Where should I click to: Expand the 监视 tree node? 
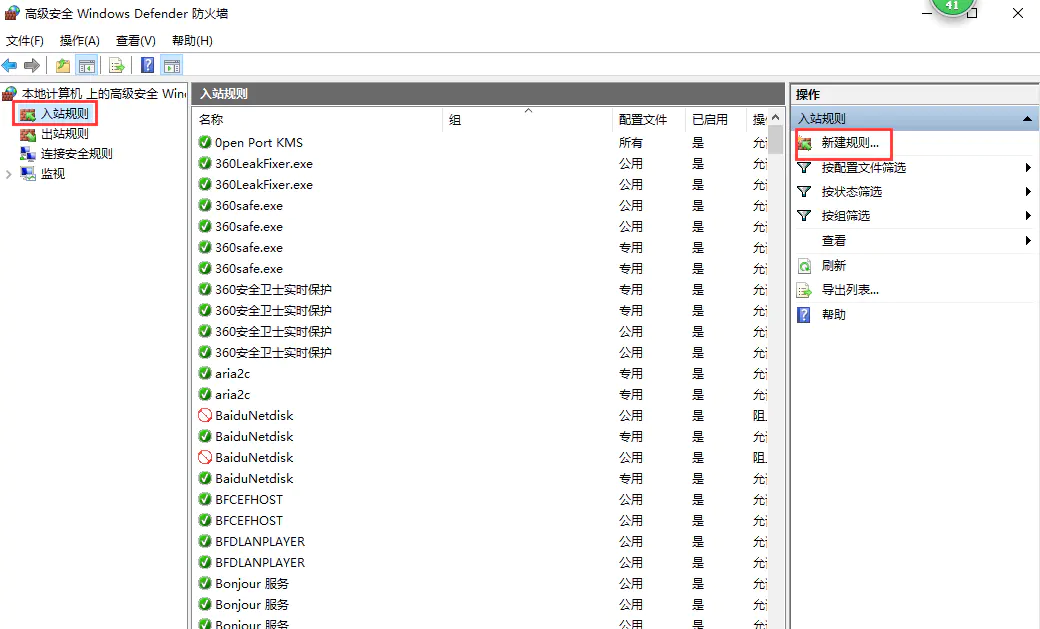(10, 174)
